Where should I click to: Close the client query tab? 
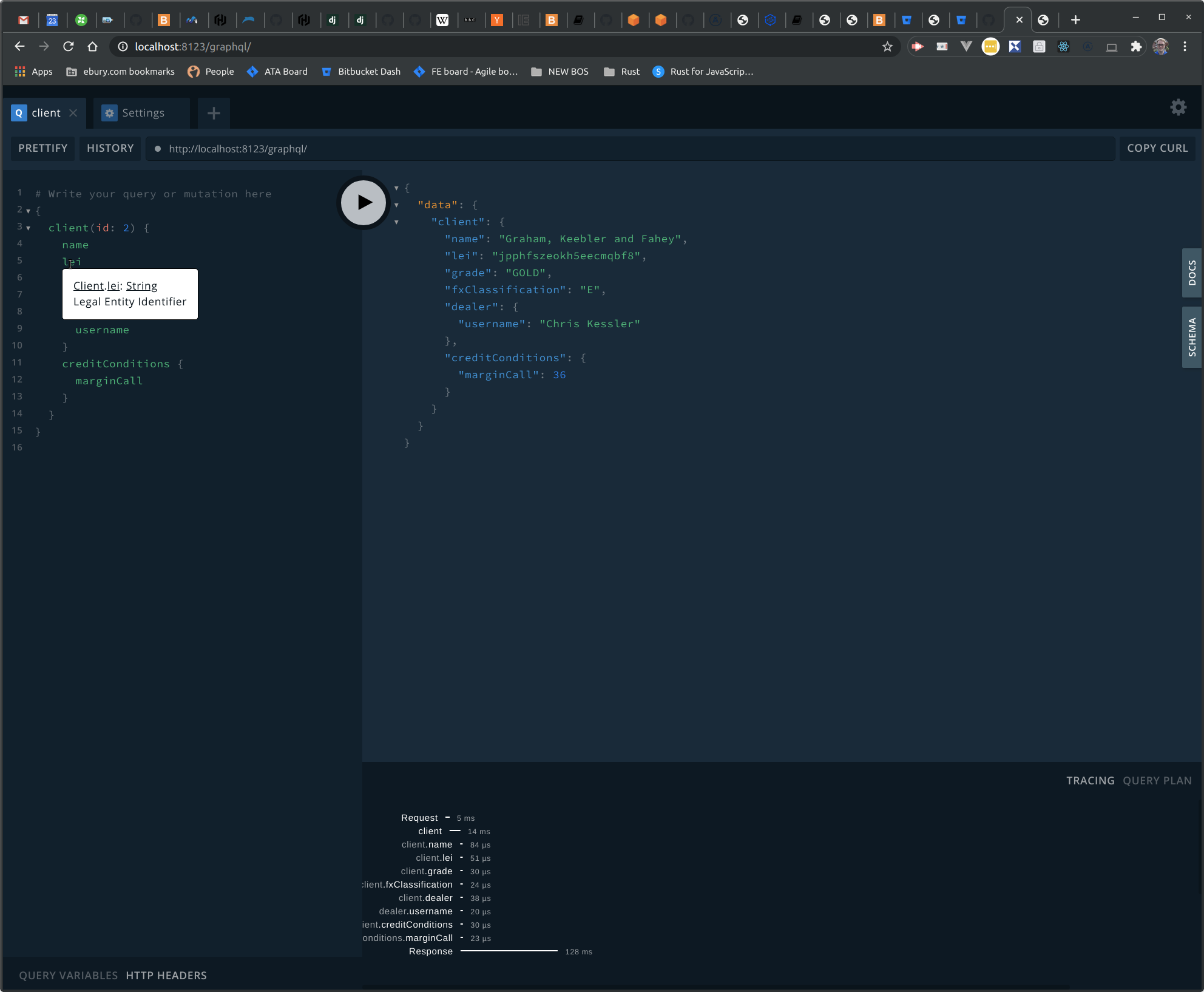(x=73, y=113)
